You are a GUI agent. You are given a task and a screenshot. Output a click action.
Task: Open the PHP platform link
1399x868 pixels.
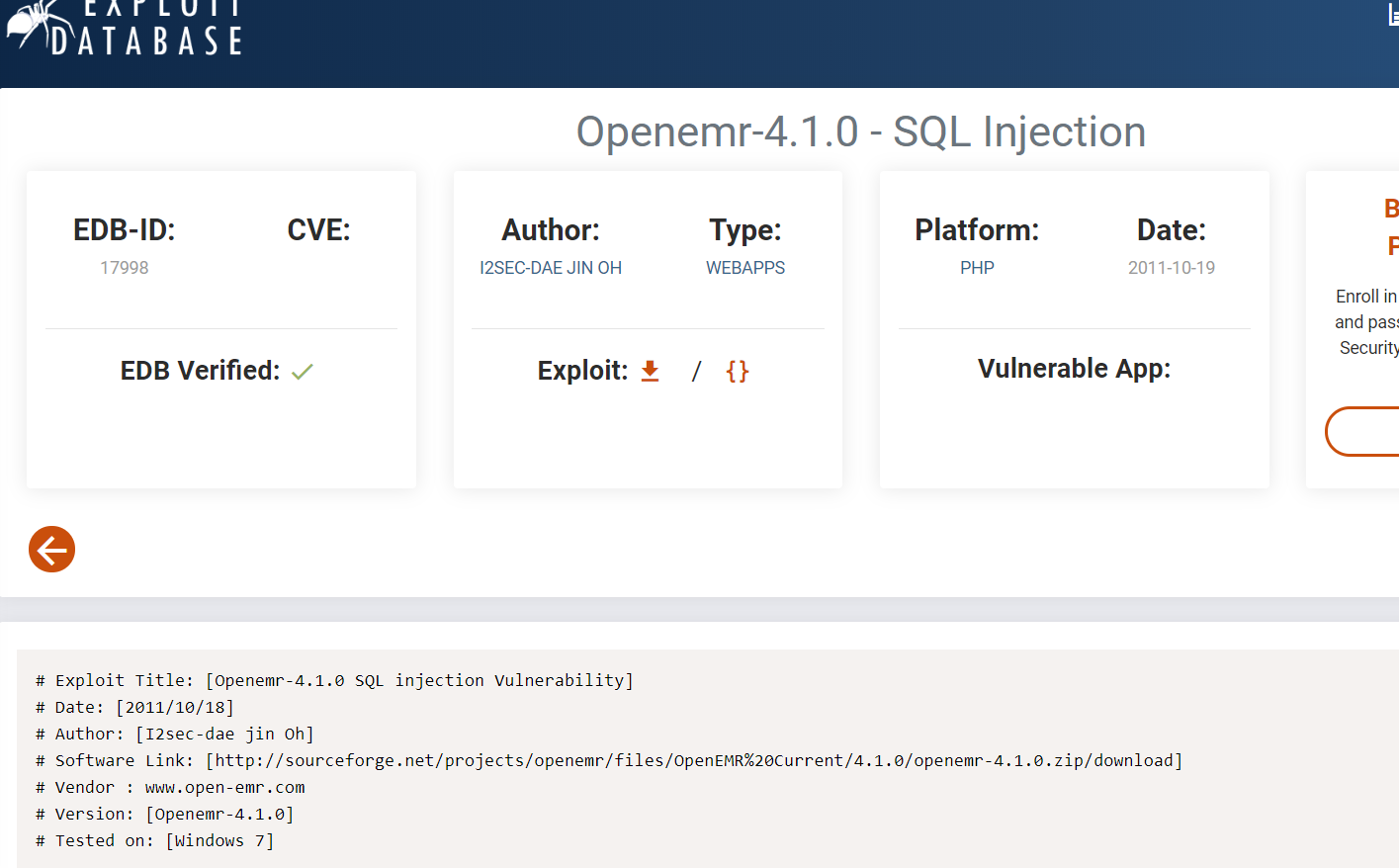977,268
